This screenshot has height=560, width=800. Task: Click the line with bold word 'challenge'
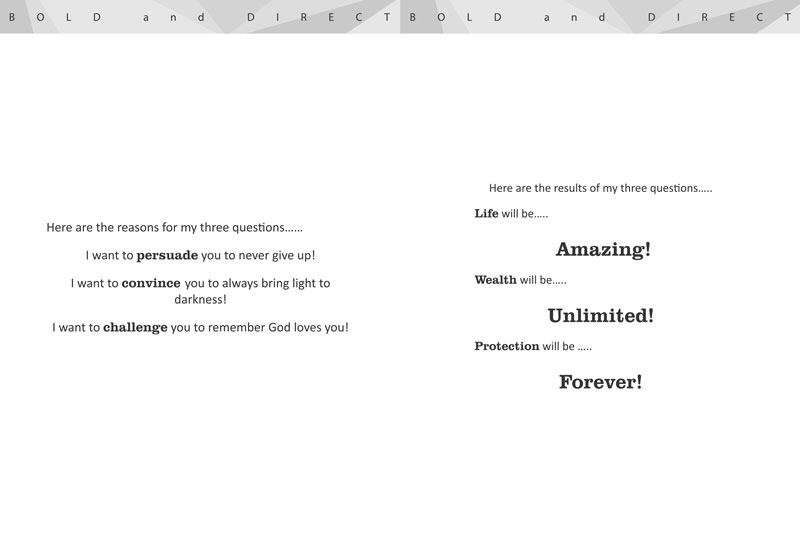(x=201, y=327)
